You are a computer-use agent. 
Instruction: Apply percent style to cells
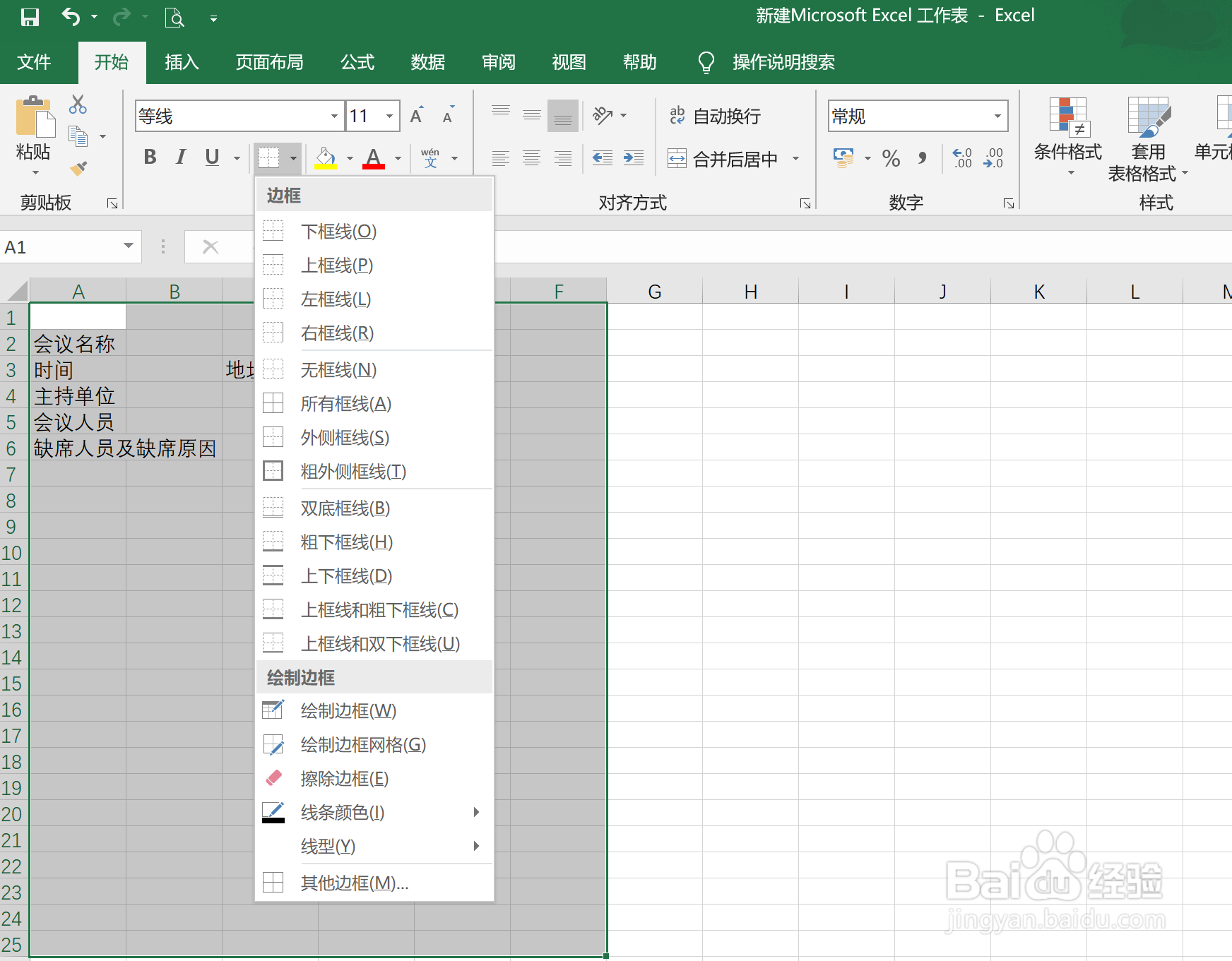891,158
